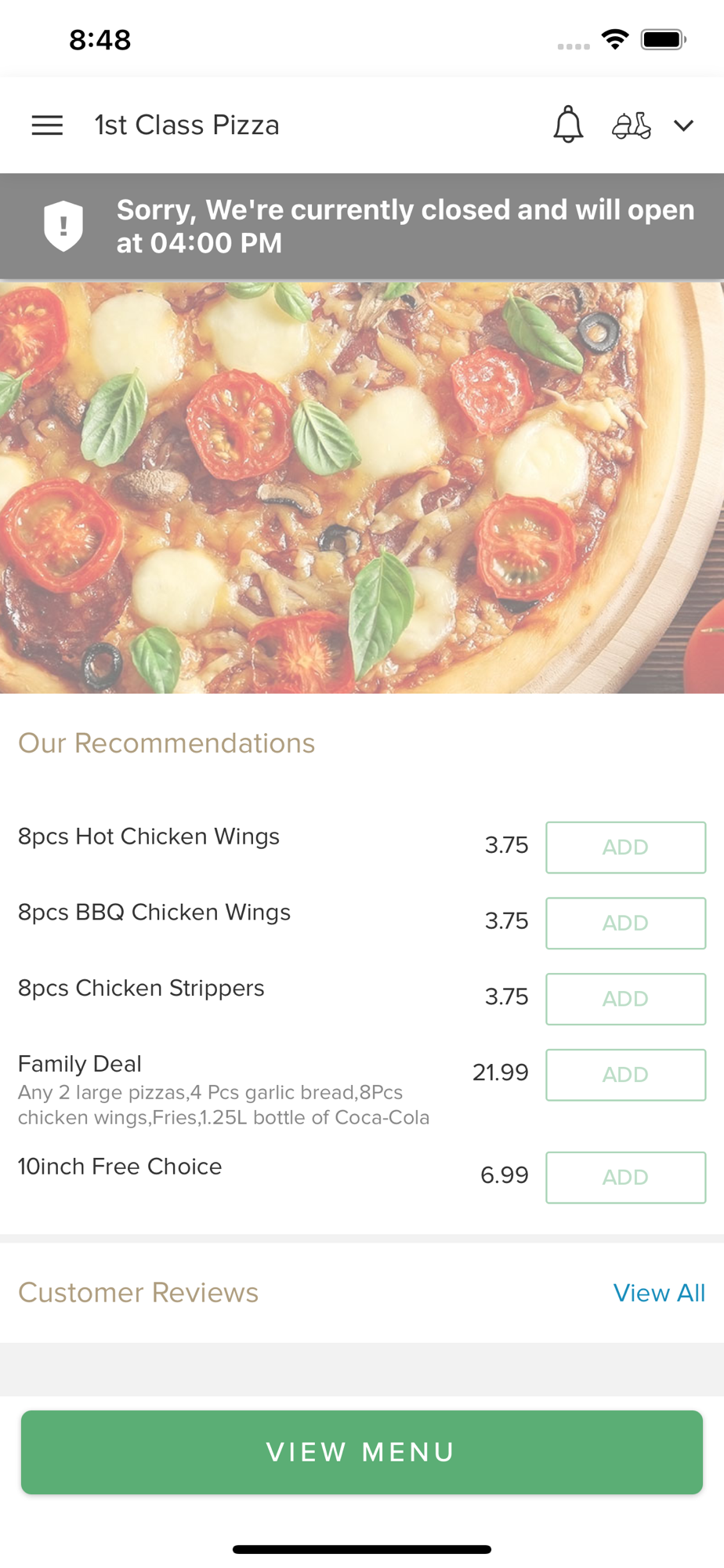
Task: Open View All customer reviews
Action: (658, 1293)
